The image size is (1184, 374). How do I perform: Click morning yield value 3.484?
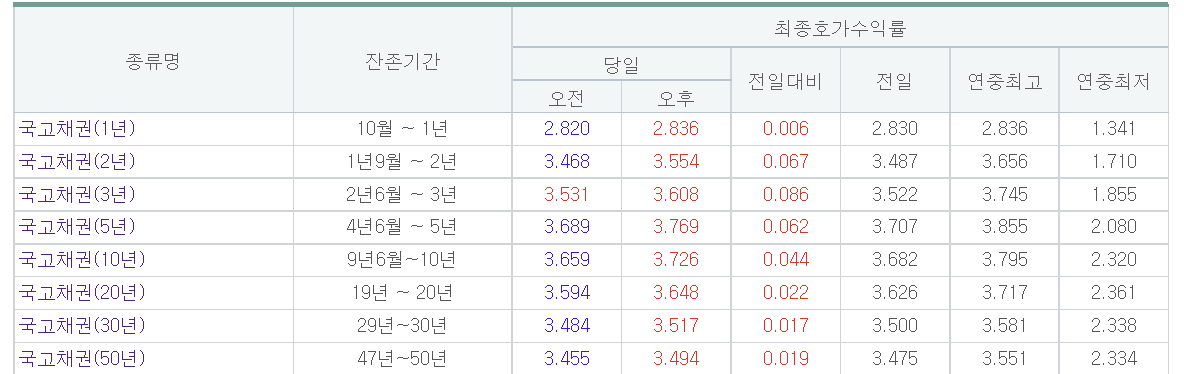[567, 326]
